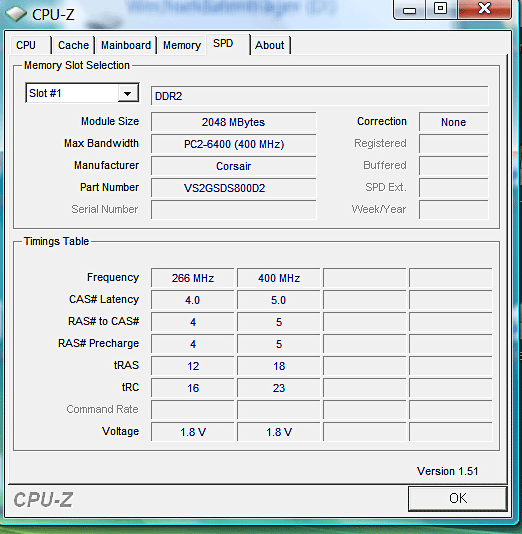Expand the Slot #1 dropdown arrow
Screen dimensions: 522x534
point(128,93)
